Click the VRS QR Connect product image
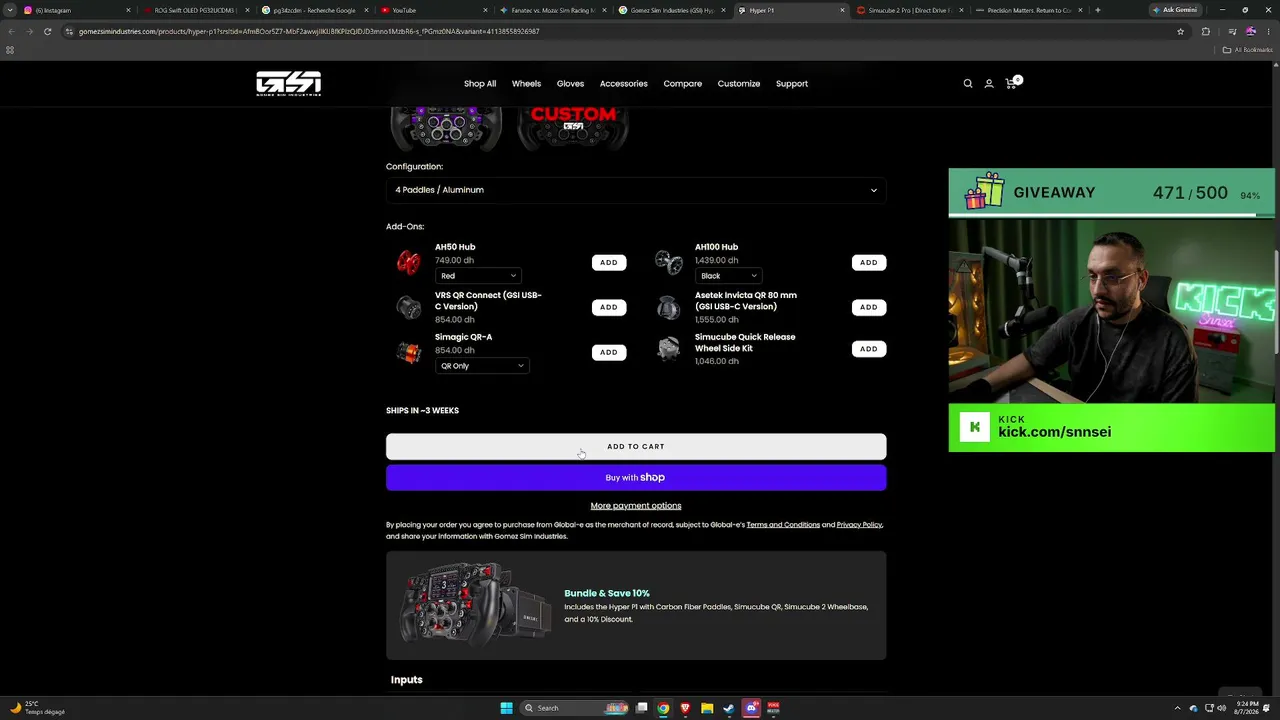 click(408, 307)
